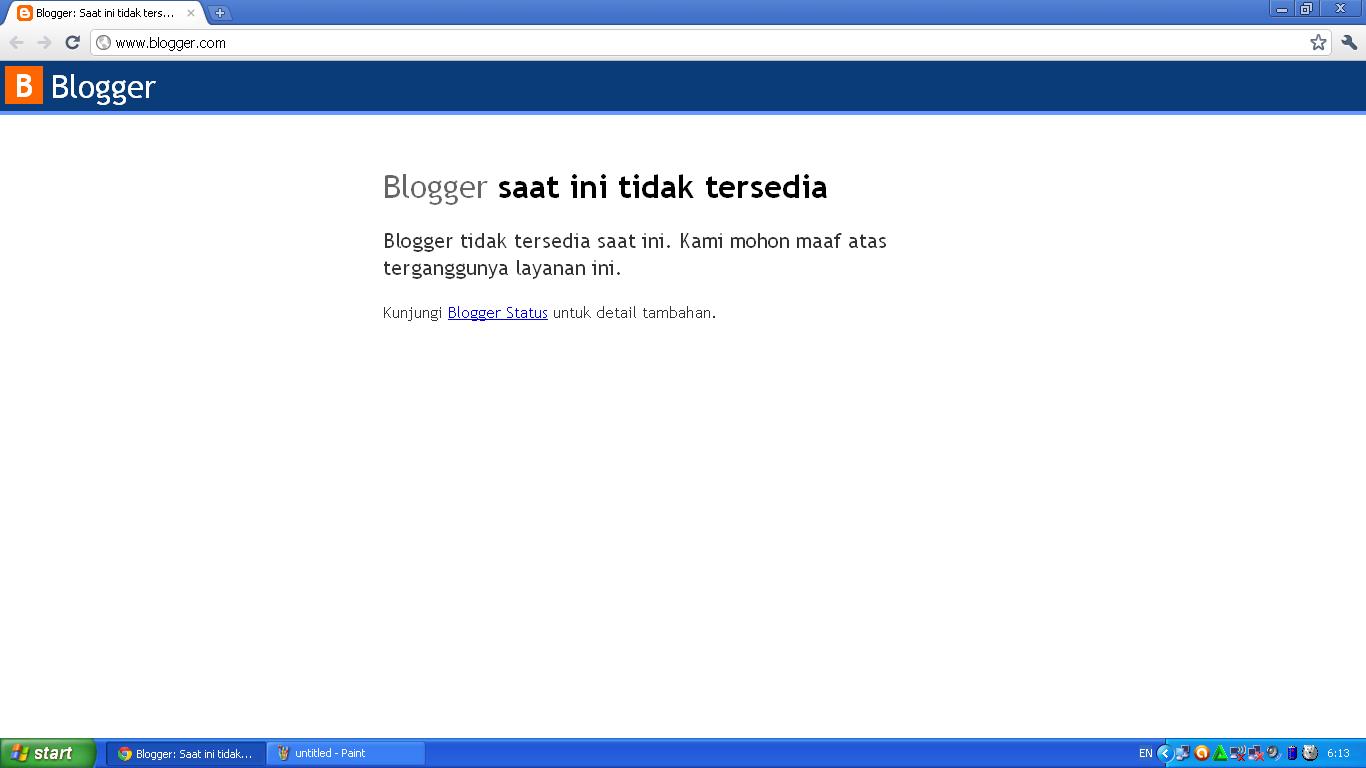Click the 6:13 taskbar clock
The height and width of the screenshot is (768, 1366).
(x=1338, y=753)
